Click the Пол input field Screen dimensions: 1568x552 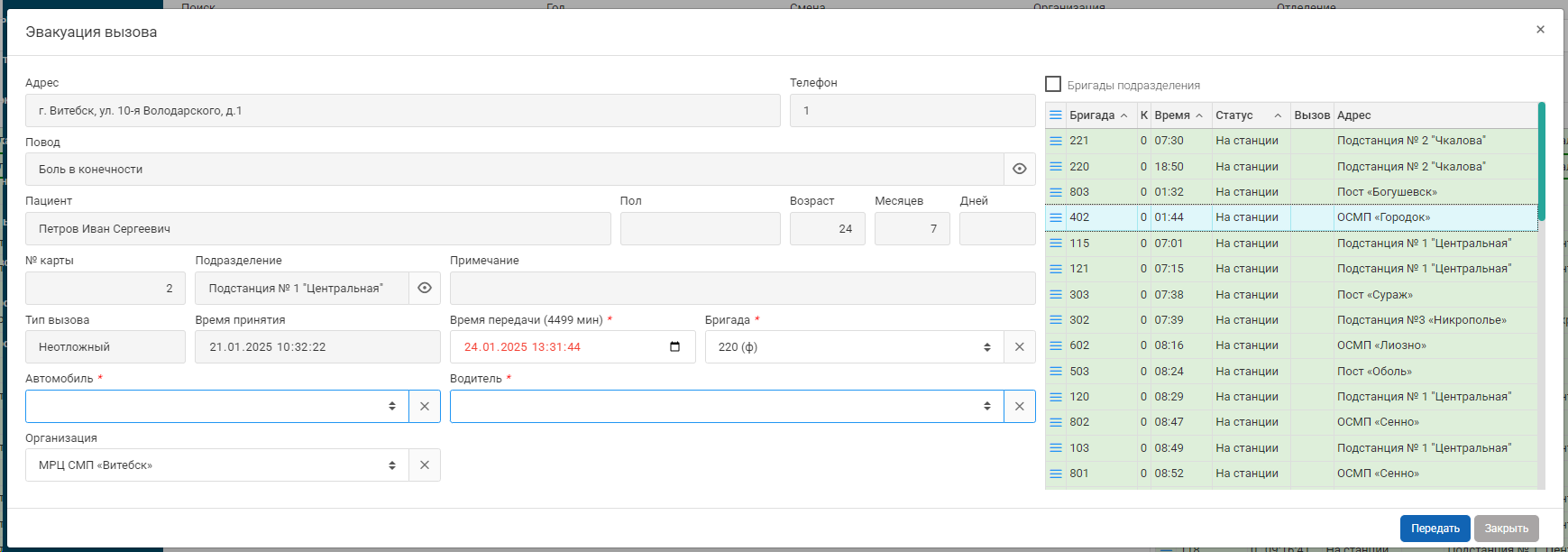pos(701,229)
